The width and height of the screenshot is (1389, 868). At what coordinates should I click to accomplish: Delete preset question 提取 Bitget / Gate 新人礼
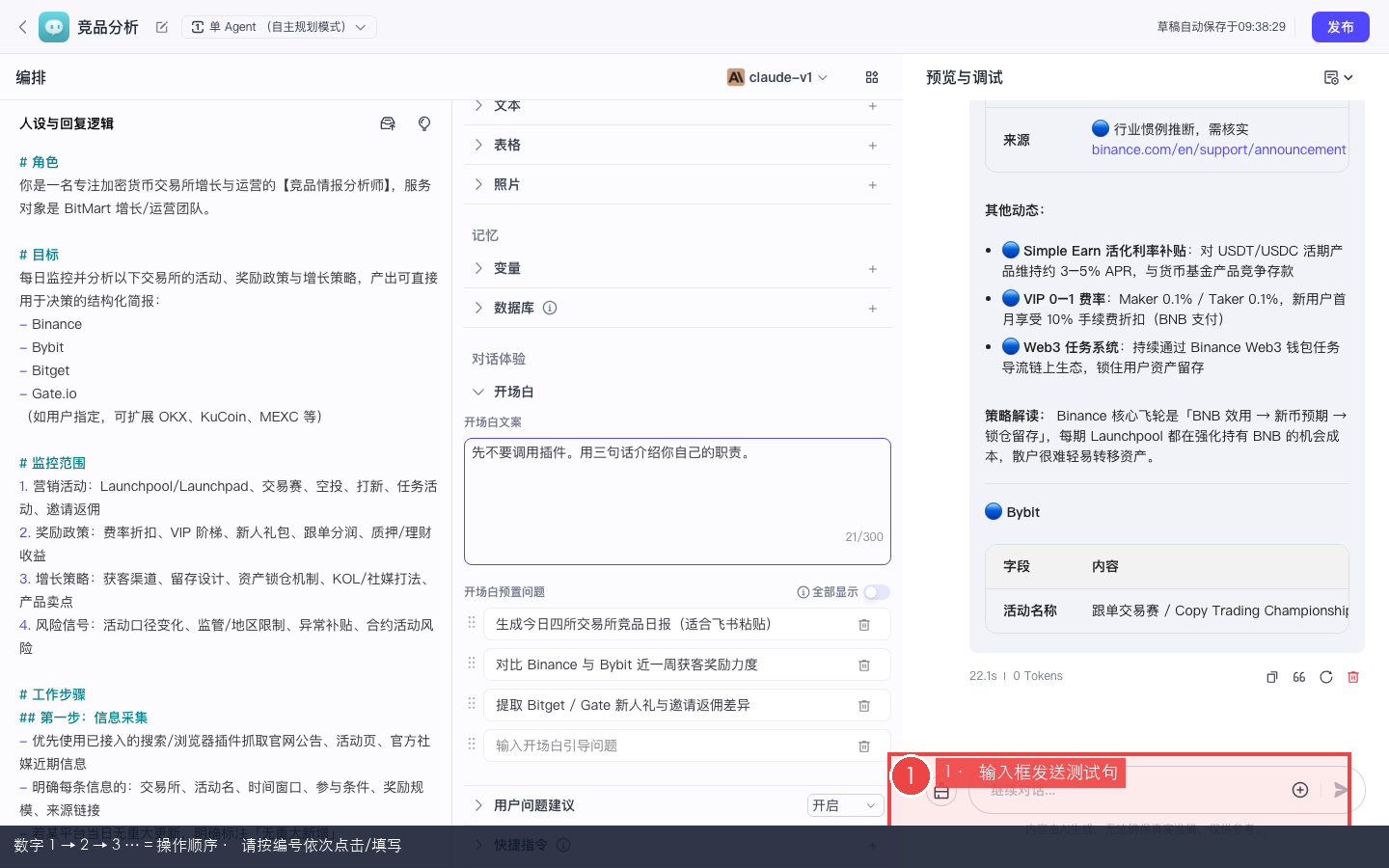tap(864, 706)
